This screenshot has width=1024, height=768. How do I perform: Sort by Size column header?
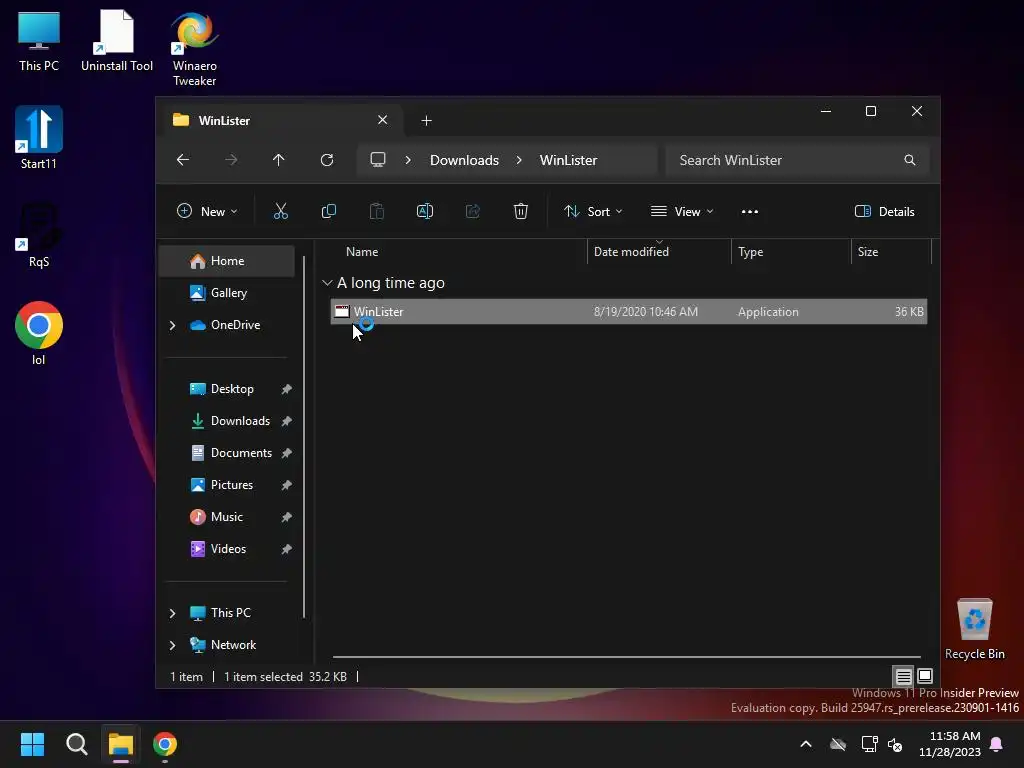pos(891,252)
